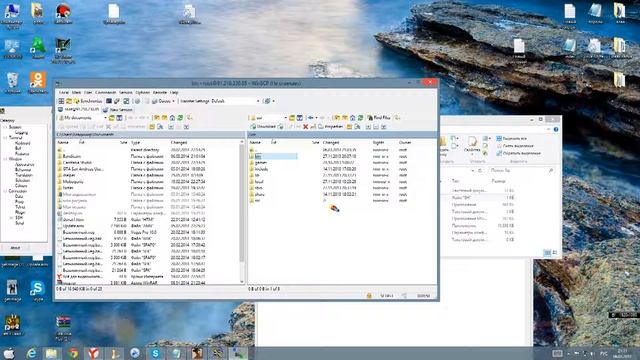Image resolution: width=640 pixels, height=360 pixels.
Task: Open the Session menu in WinSCP
Action: pos(126,93)
